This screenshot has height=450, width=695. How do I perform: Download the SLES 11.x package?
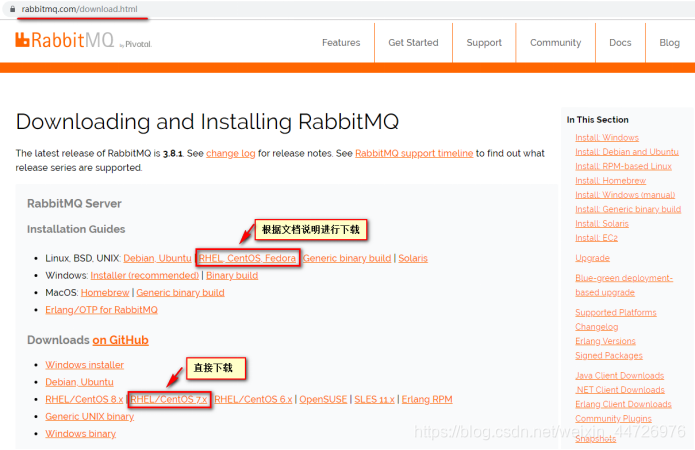(x=375, y=399)
